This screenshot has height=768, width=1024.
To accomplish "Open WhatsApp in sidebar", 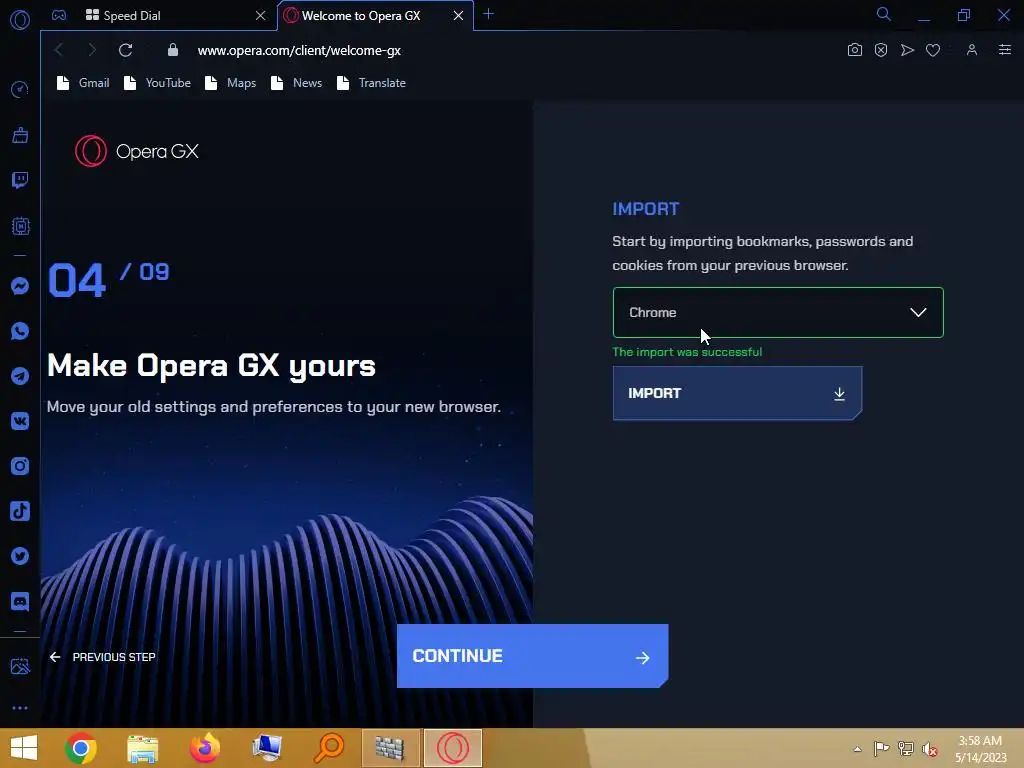I will 20,331.
